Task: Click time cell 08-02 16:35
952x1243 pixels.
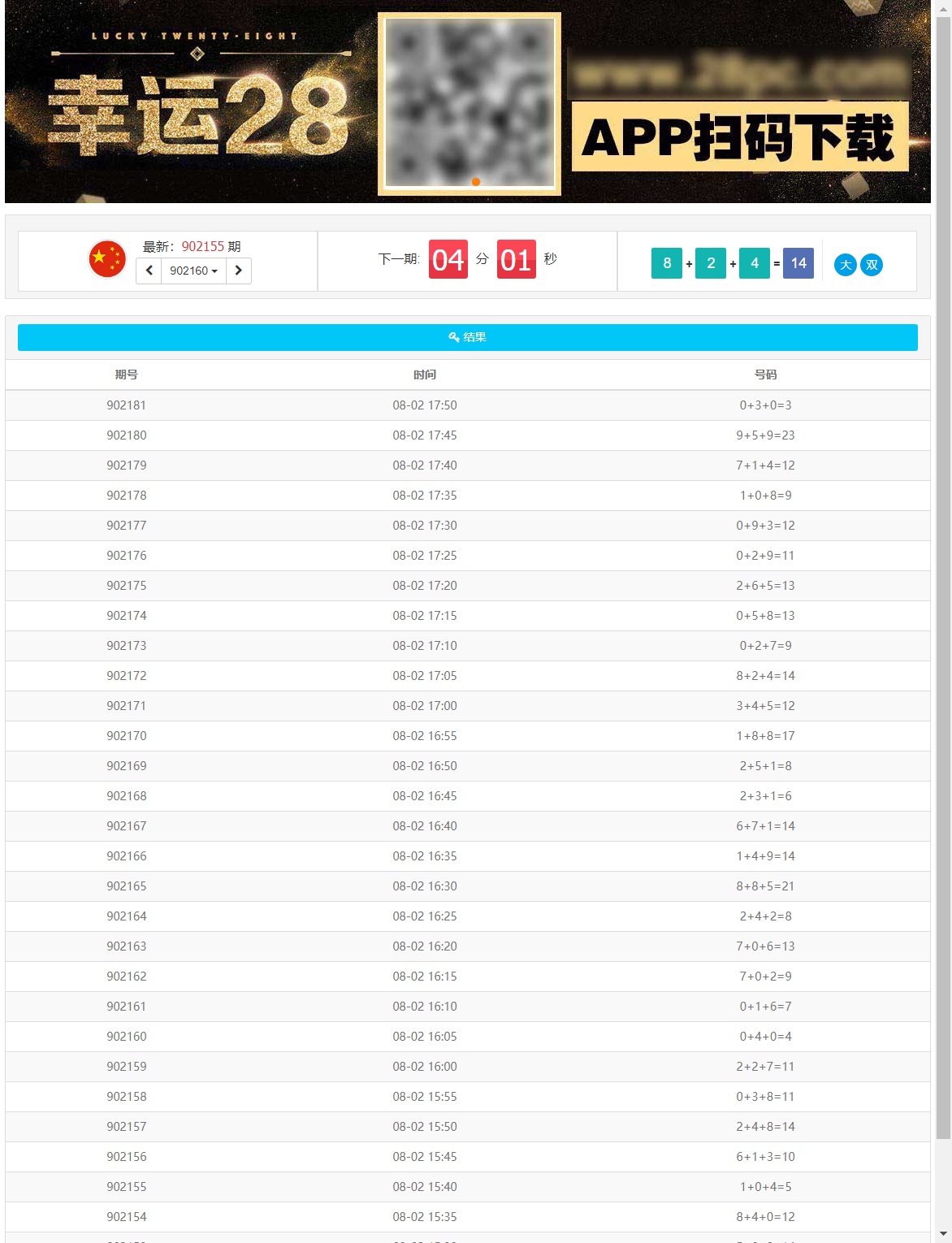Action: coord(425,856)
